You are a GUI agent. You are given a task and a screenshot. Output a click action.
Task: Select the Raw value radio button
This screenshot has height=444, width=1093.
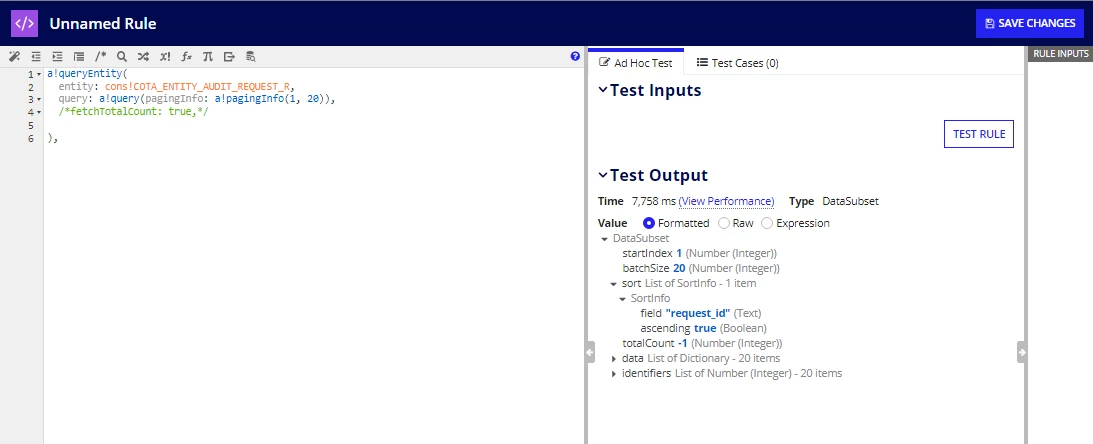point(724,223)
